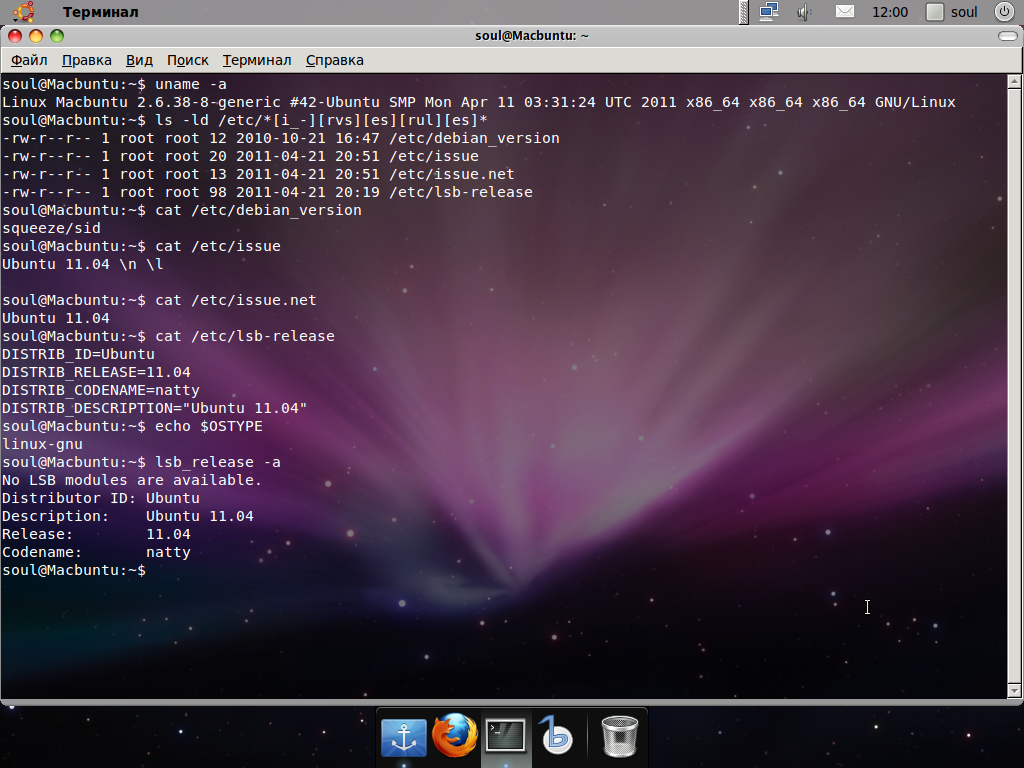Click the 'uname -a' command line

click(114, 84)
